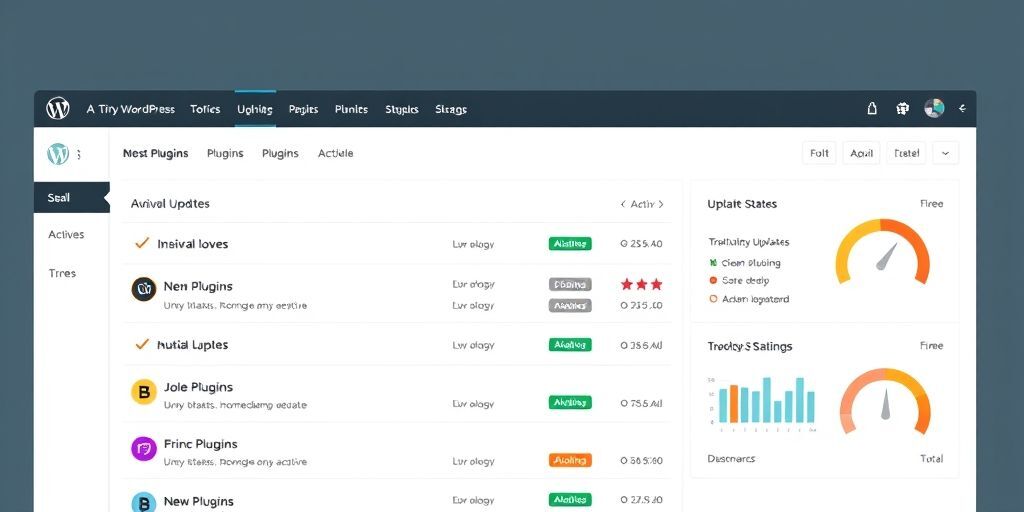Select the Sate dedig legend marker
Image resolution: width=1024 pixels, height=512 pixels.
point(713,280)
